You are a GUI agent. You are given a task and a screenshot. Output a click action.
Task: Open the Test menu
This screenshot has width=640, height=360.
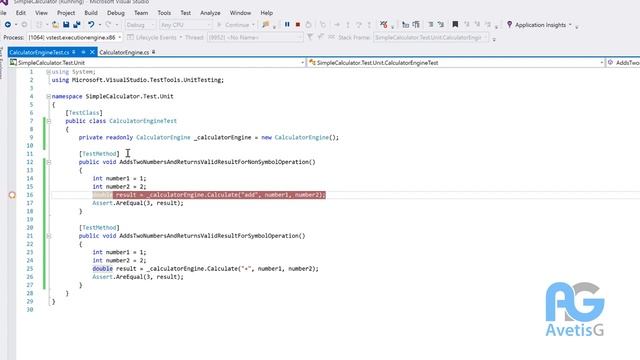tap(186, 13)
